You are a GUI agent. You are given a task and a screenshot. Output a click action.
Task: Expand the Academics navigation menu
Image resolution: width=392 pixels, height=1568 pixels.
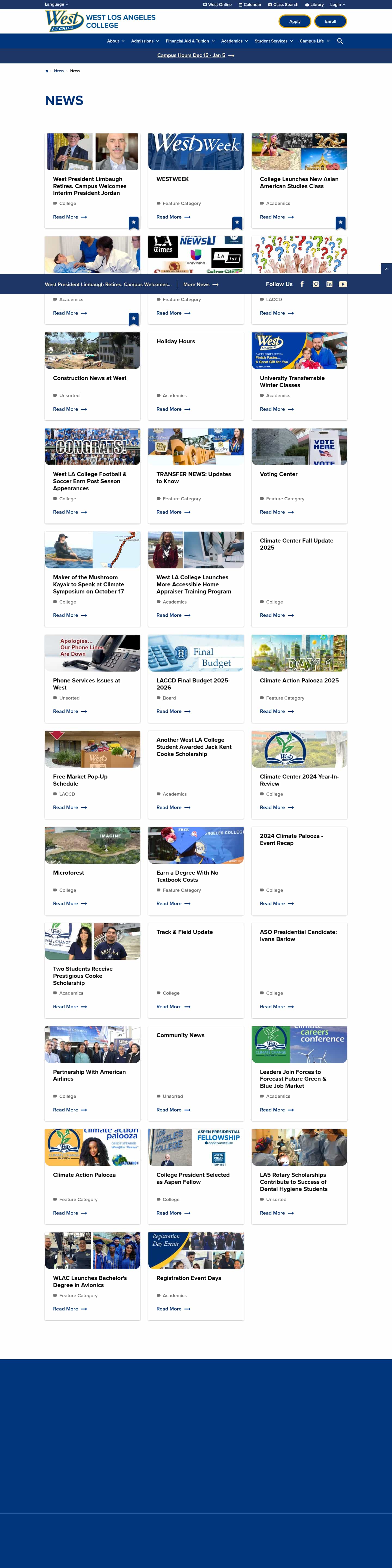click(x=234, y=41)
